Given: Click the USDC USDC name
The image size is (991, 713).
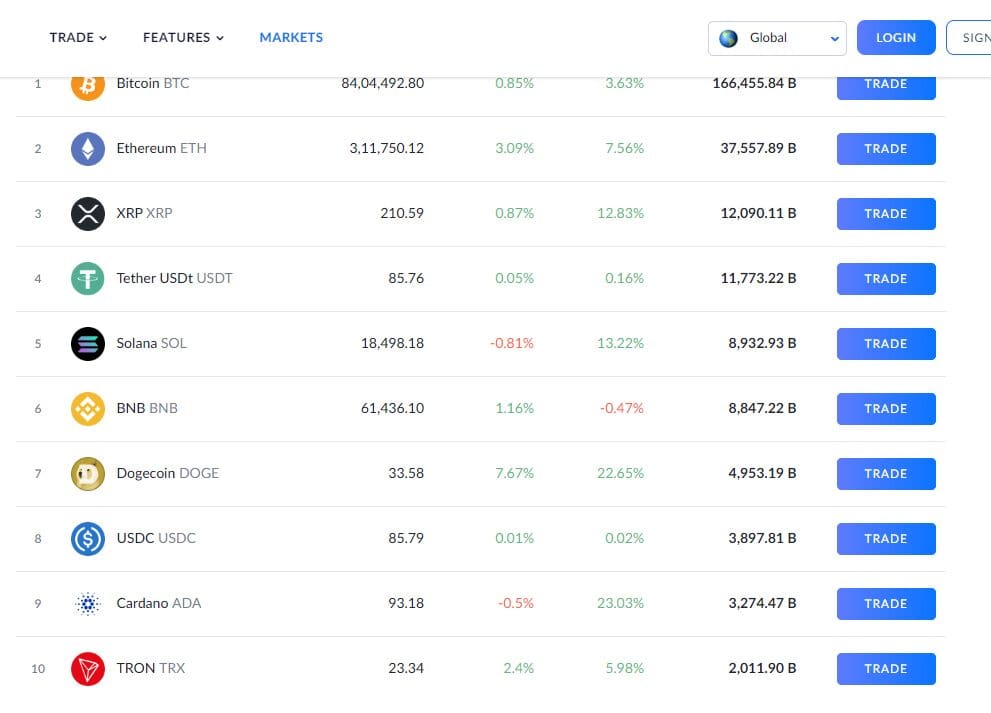Looking at the screenshot, I should [x=156, y=538].
